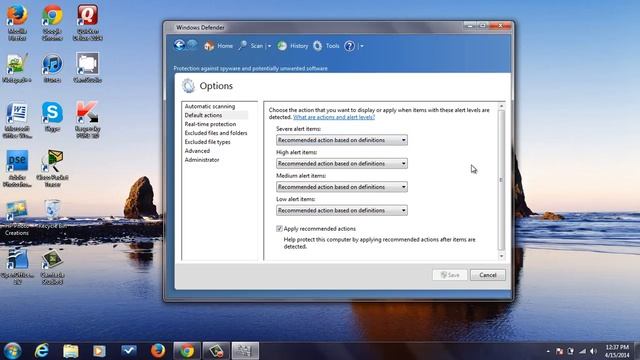Click the network signal tray icon
Viewport: 640px width, 360px height.
pos(582,351)
